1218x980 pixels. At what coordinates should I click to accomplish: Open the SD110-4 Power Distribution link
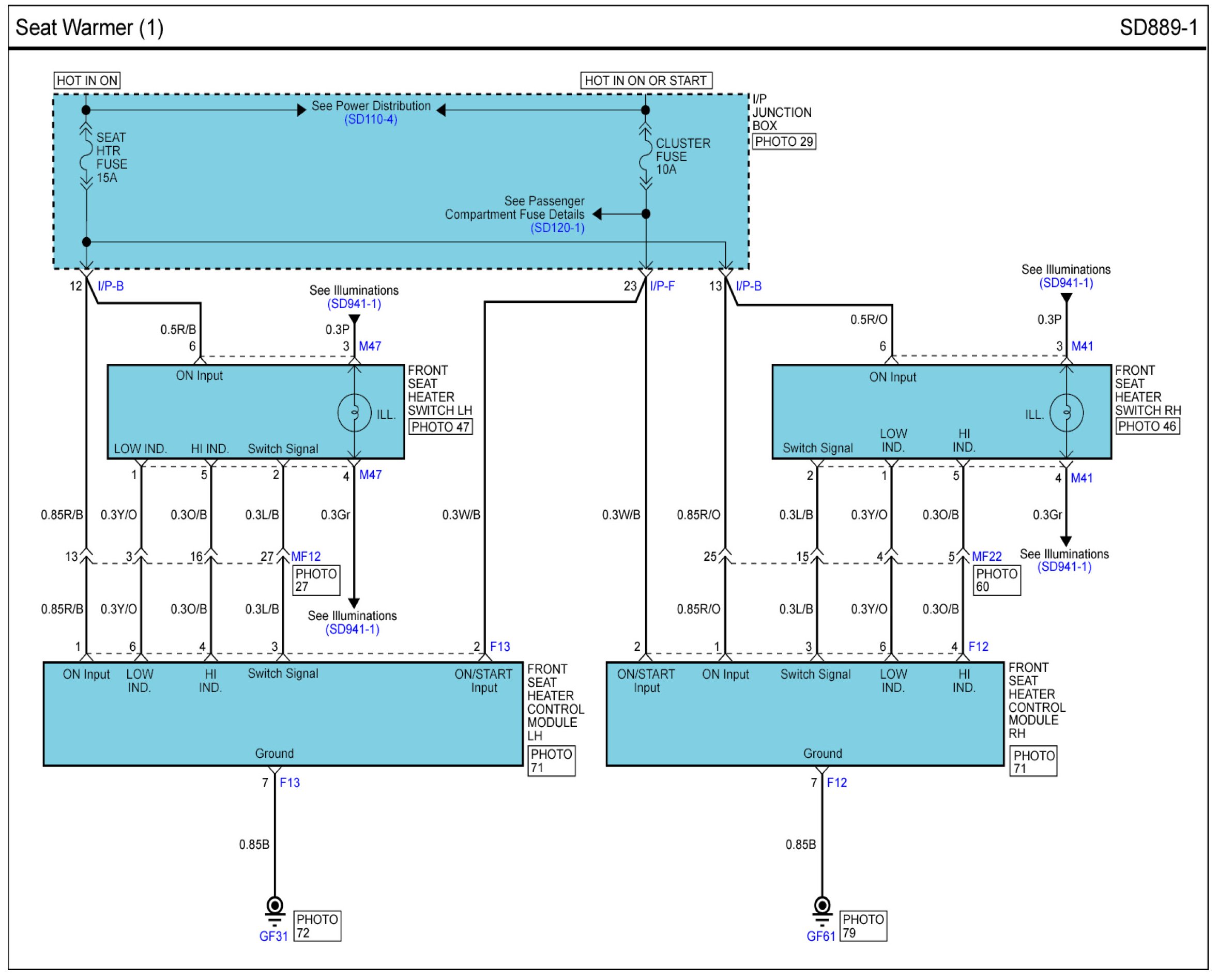(x=371, y=120)
